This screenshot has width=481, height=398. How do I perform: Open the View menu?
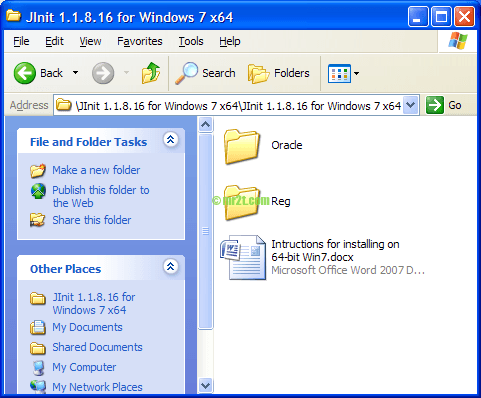[x=90, y=41]
